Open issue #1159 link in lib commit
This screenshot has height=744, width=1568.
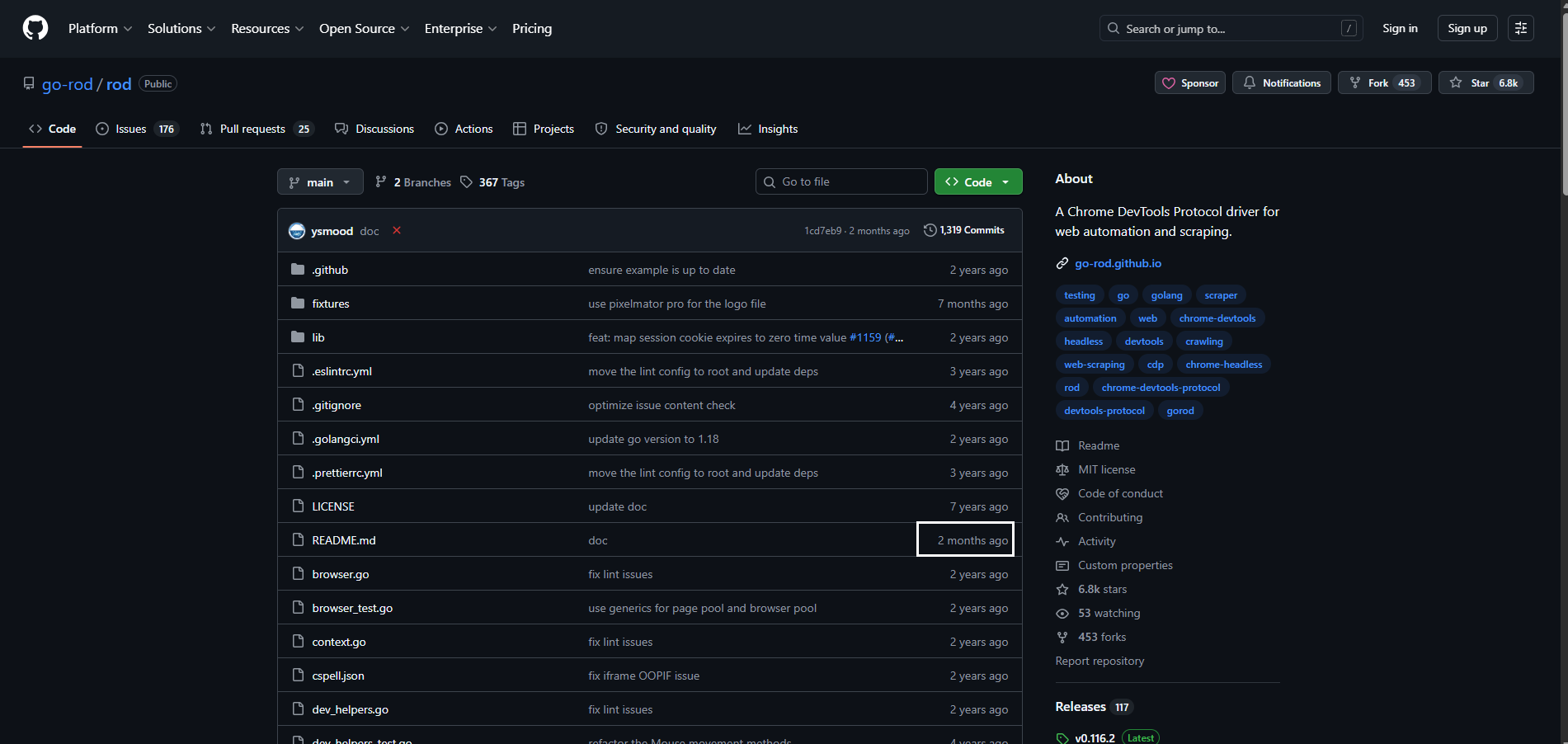pos(865,337)
